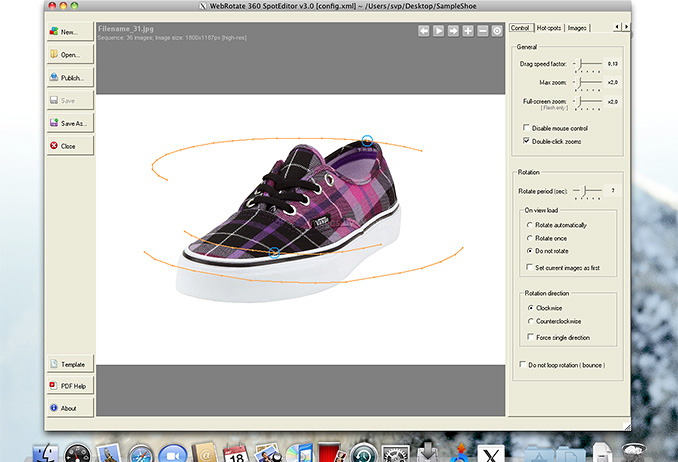Viewport: 678px width, 462px height.
Task: Enable Disable mouse control checkbox
Action: (526, 128)
